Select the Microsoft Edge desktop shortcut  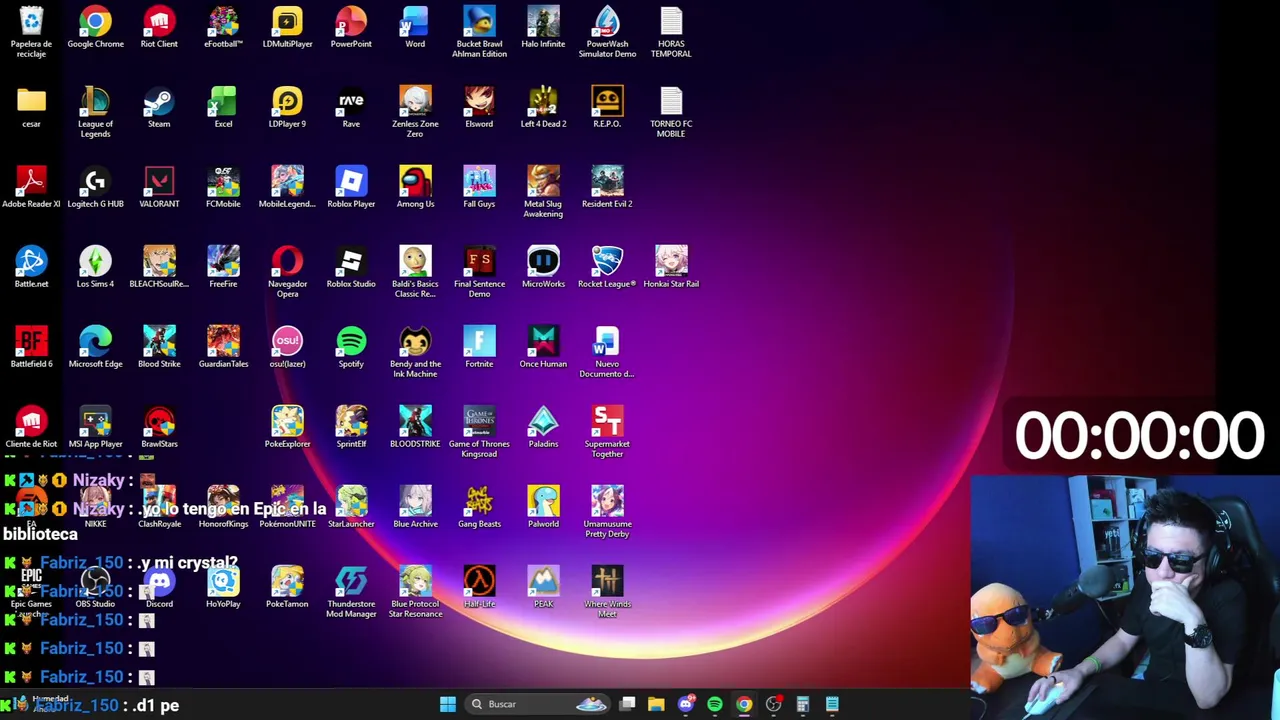coord(95,348)
